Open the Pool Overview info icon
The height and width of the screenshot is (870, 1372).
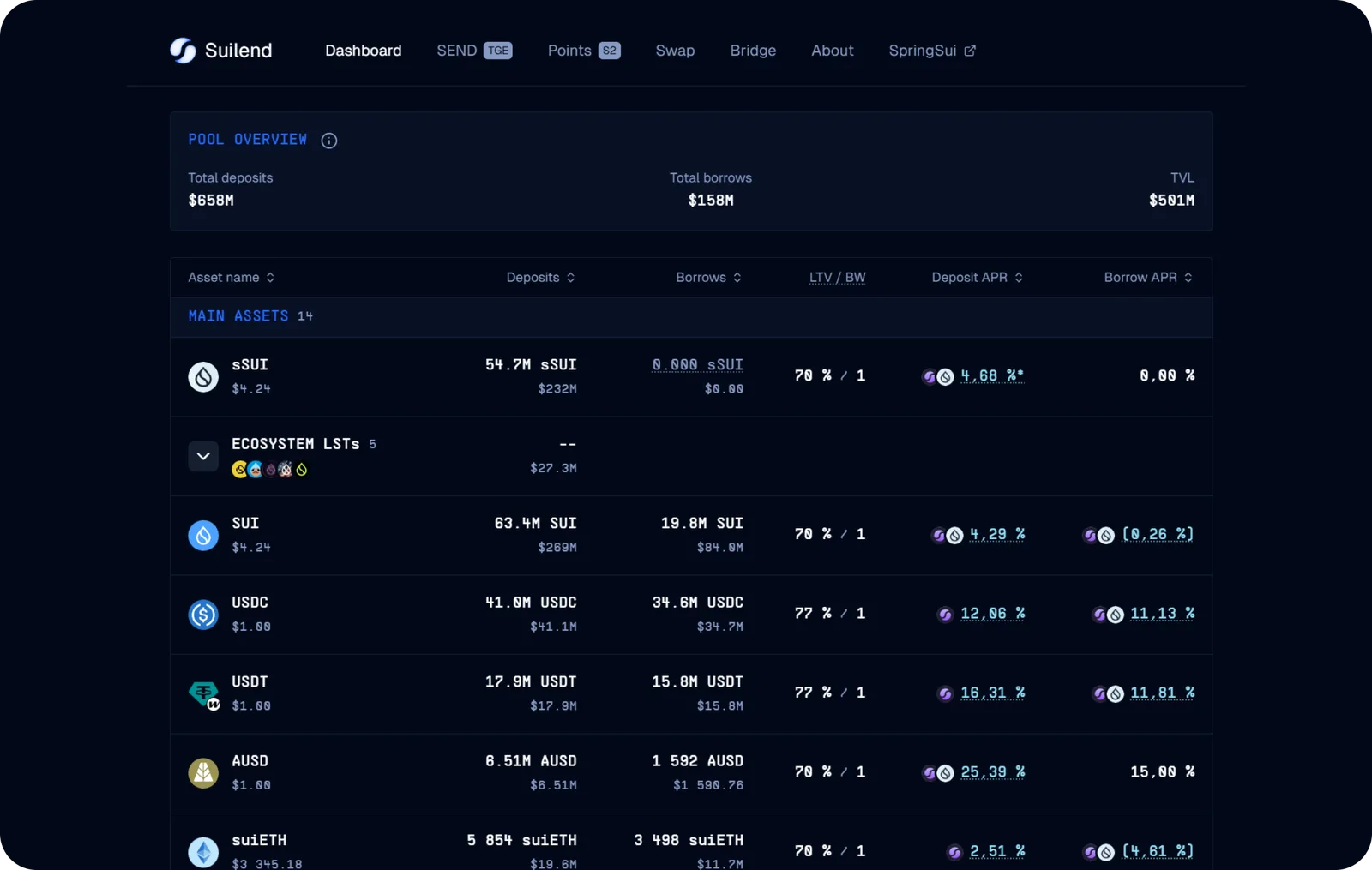(x=329, y=141)
